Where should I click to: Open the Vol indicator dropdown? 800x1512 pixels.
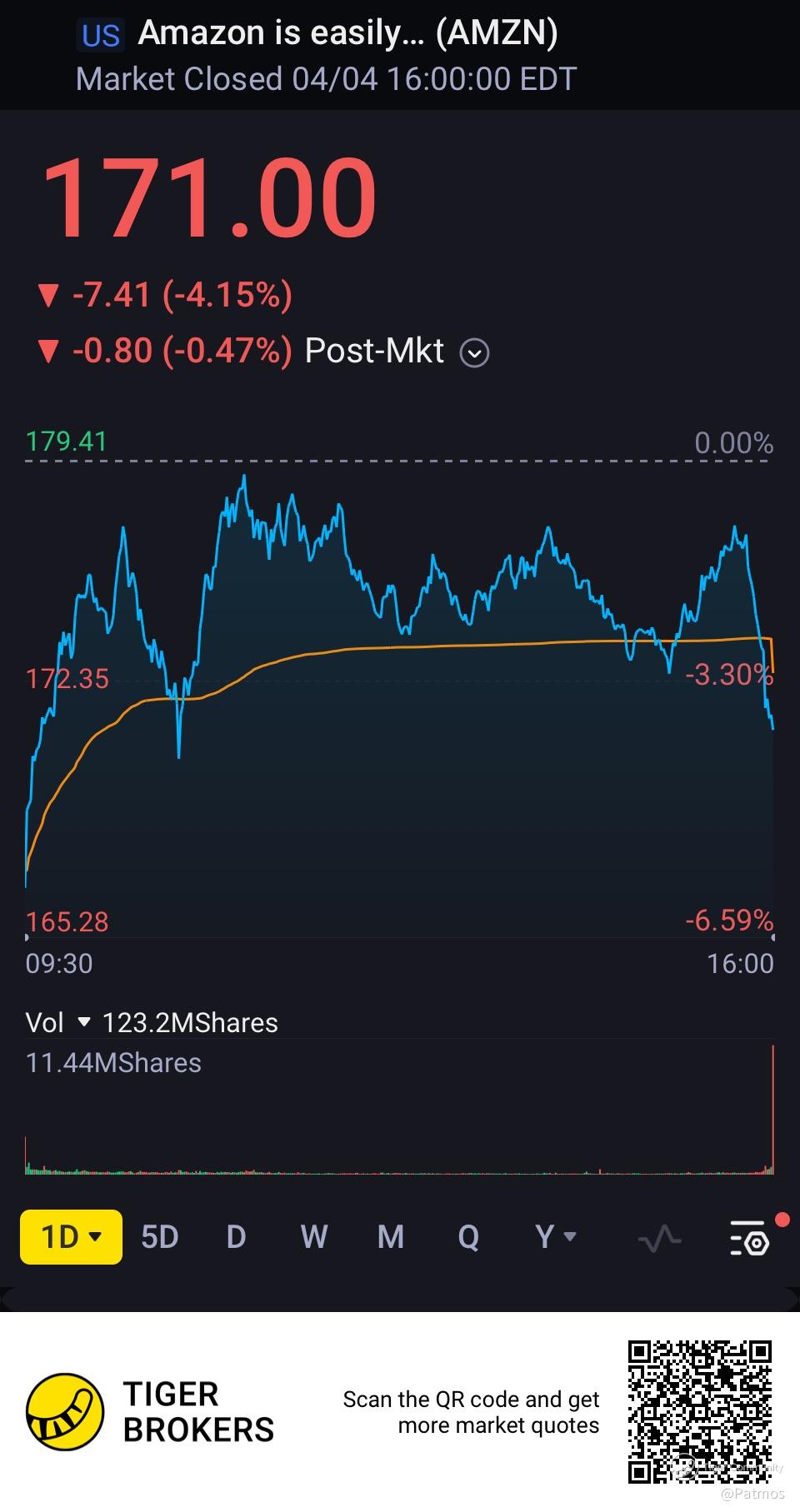[x=83, y=1022]
